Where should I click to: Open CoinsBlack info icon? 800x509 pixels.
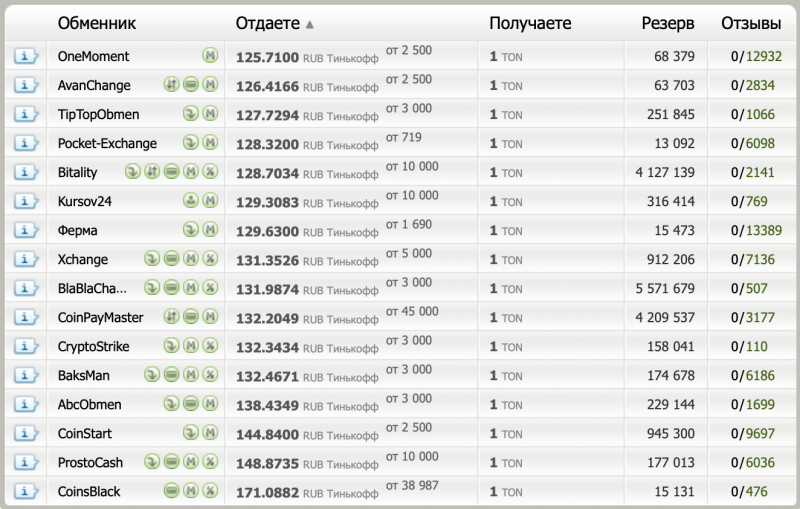tap(26, 492)
